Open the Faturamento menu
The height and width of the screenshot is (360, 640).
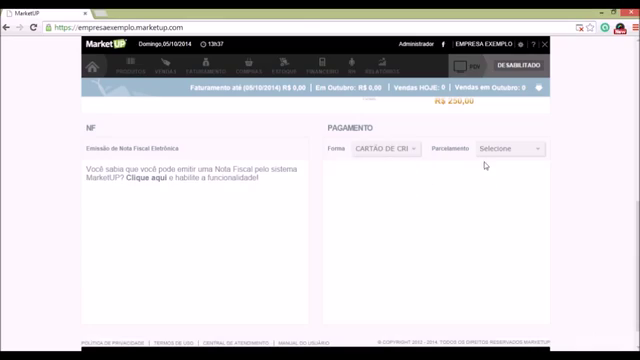pyautogui.click(x=206, y=66)
